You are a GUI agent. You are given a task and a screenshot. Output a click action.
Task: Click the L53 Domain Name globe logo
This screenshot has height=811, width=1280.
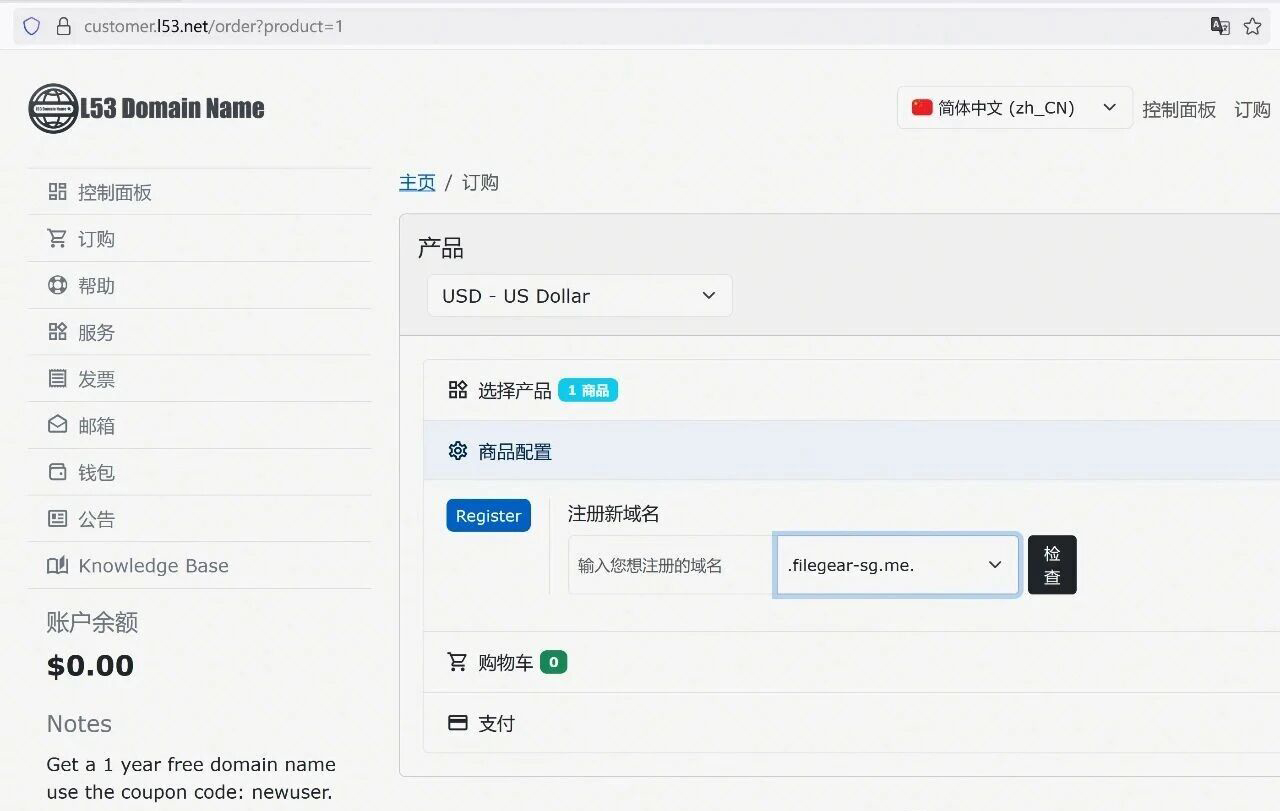point(53,108)
